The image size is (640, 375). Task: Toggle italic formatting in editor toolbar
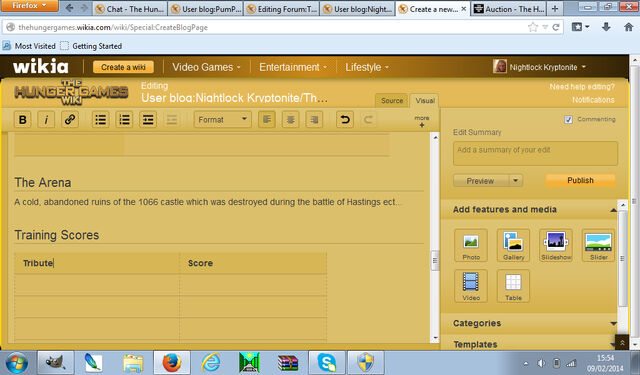pyautogui.click(x=46, y=120)
